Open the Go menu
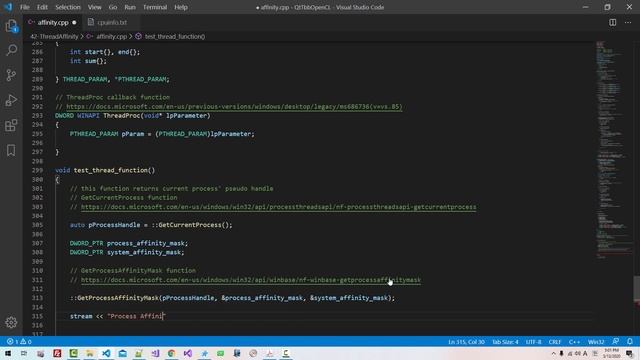 coord(113,7)
